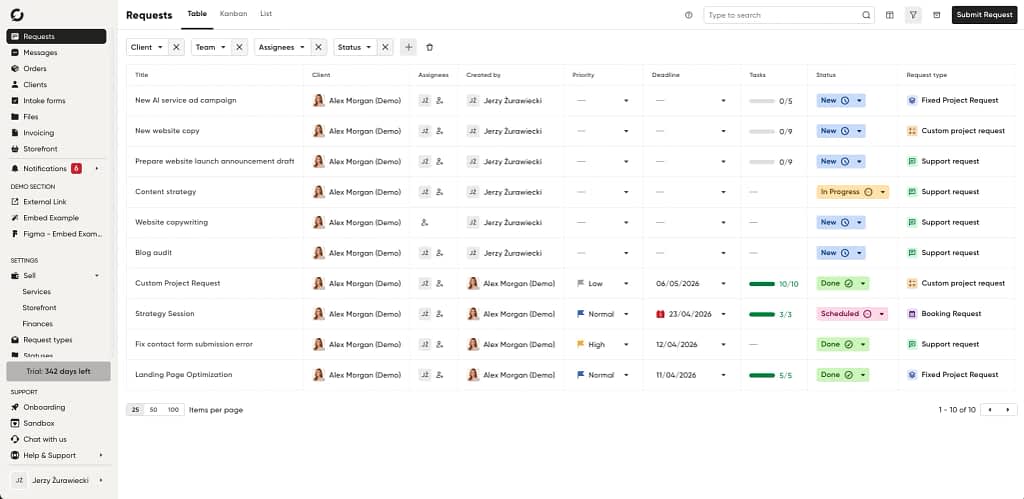
Task: Collapse the Sell settings section
Action: tap(97, 276)
